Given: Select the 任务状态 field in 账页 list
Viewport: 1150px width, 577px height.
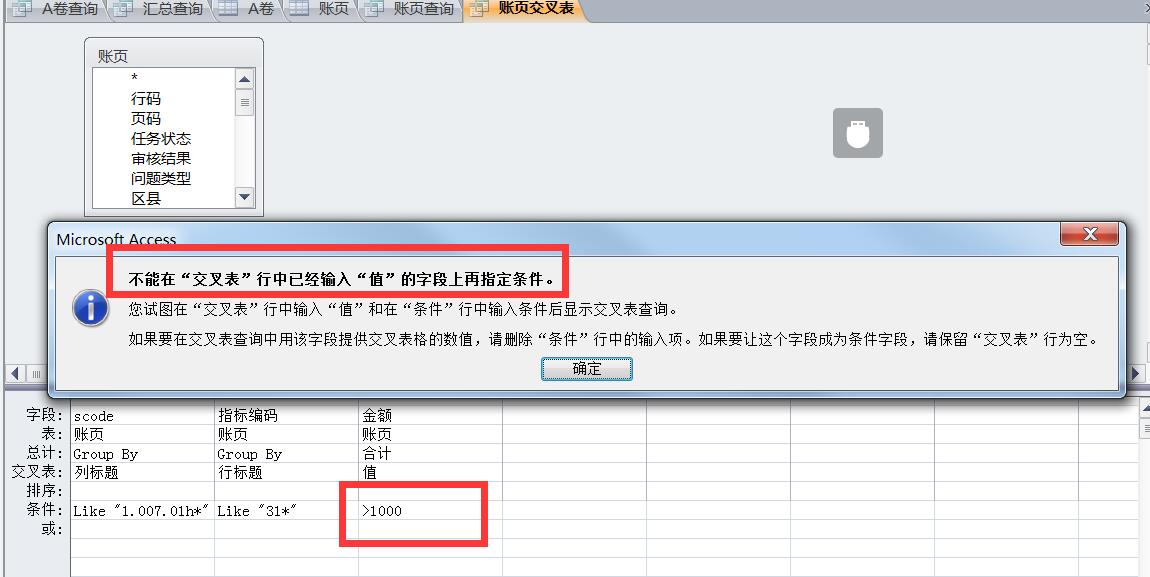Looking at the screenshot, I should [163, 138].
